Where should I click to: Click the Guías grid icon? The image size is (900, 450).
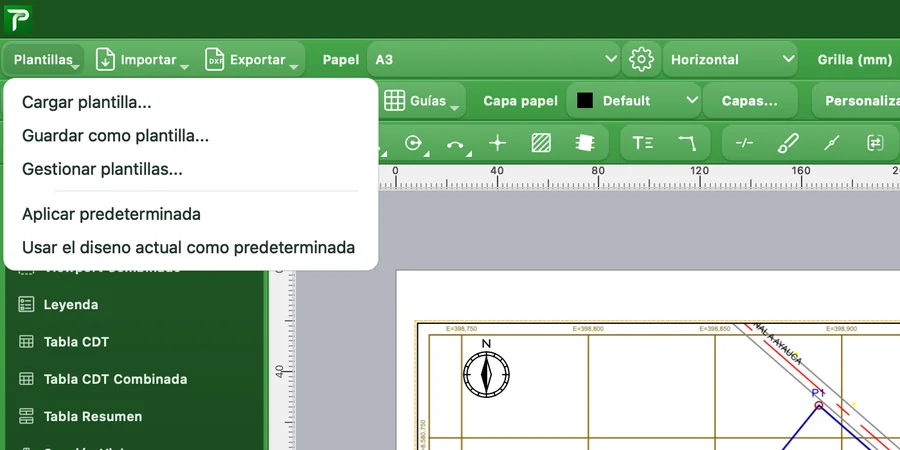(394, 101)
